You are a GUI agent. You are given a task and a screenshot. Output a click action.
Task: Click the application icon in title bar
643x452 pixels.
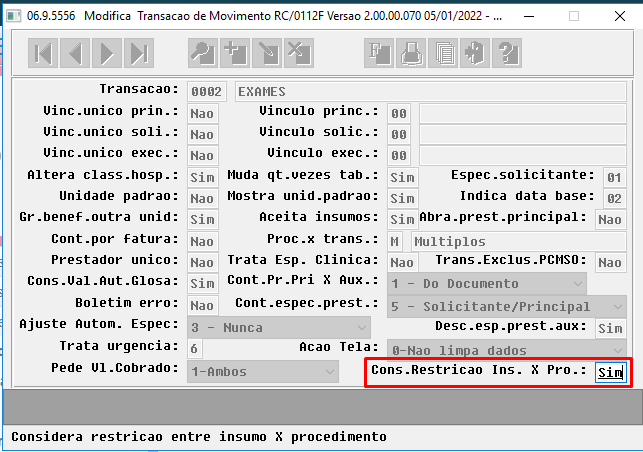(x=14, y=16)
